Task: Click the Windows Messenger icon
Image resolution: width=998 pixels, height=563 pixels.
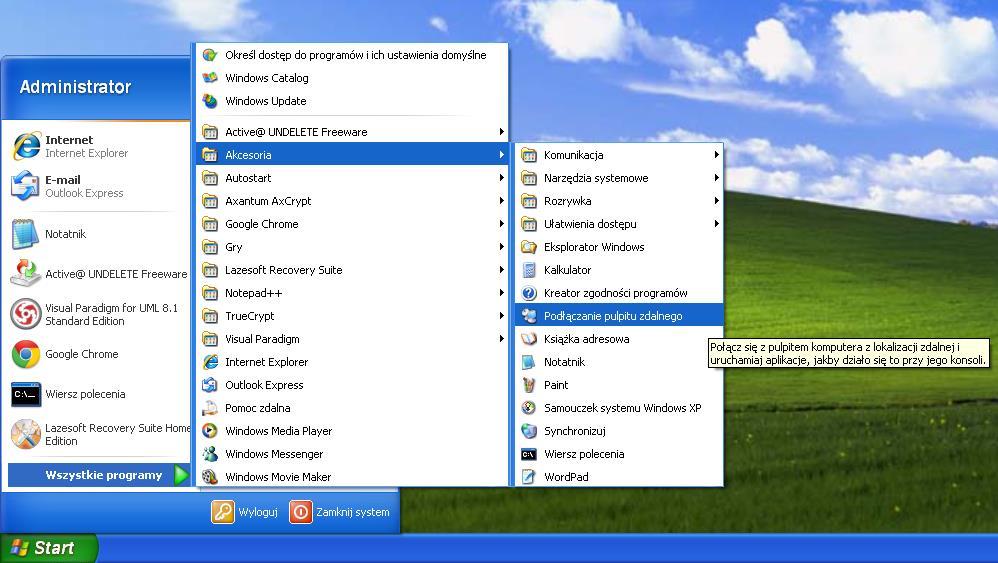Action: (210, 454)
